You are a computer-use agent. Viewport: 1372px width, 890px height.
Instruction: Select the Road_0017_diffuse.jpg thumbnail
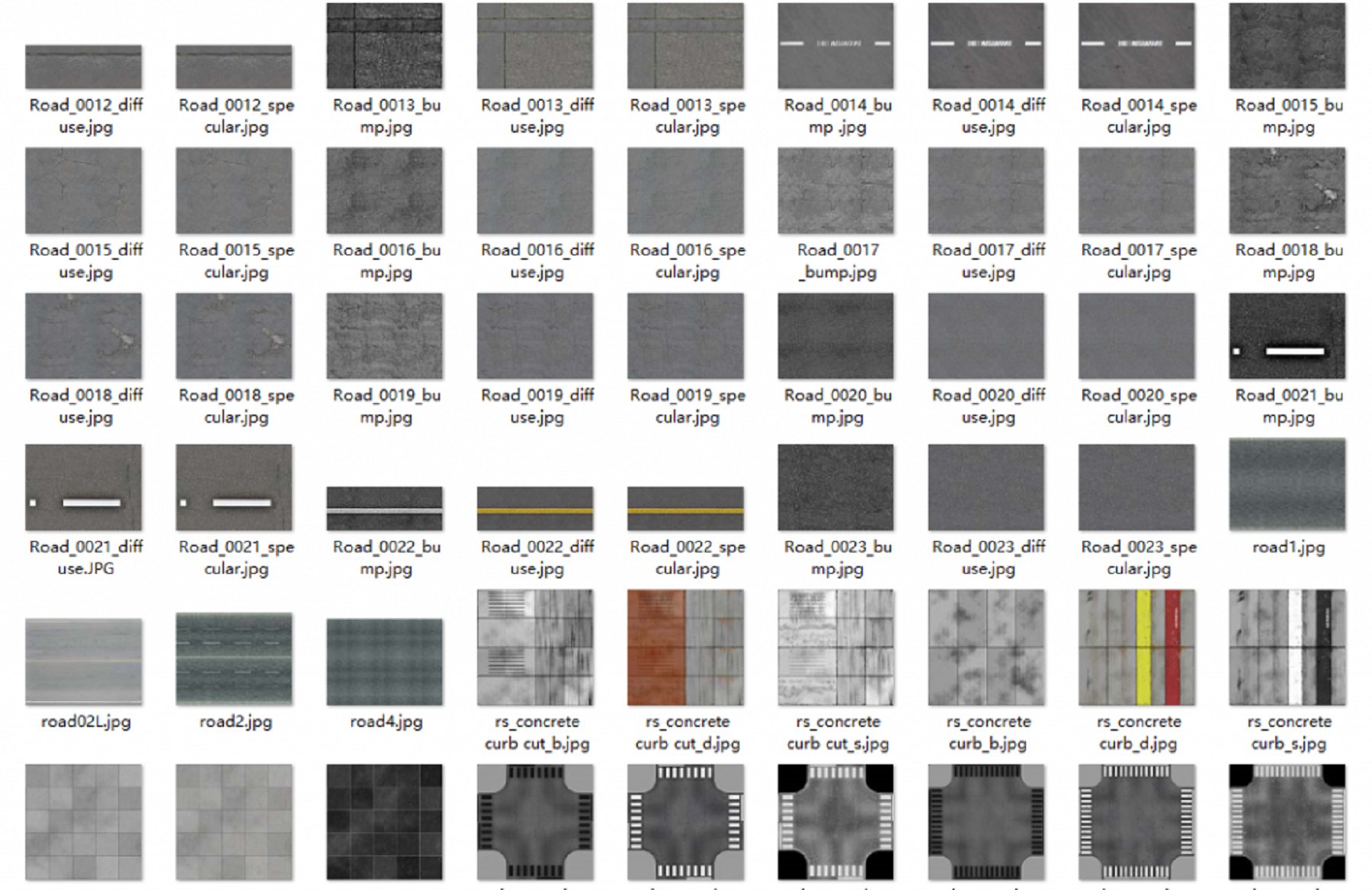coord(986,190)
